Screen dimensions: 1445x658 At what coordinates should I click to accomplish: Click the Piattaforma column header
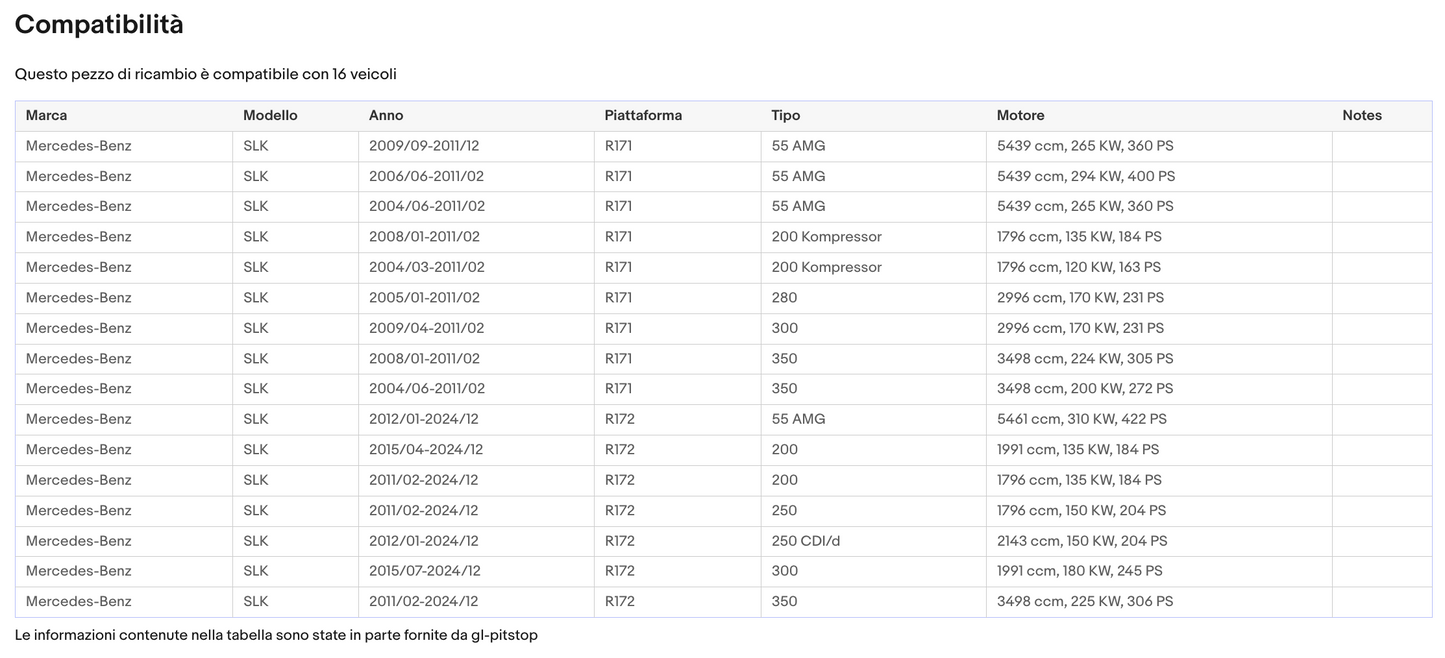643,116
